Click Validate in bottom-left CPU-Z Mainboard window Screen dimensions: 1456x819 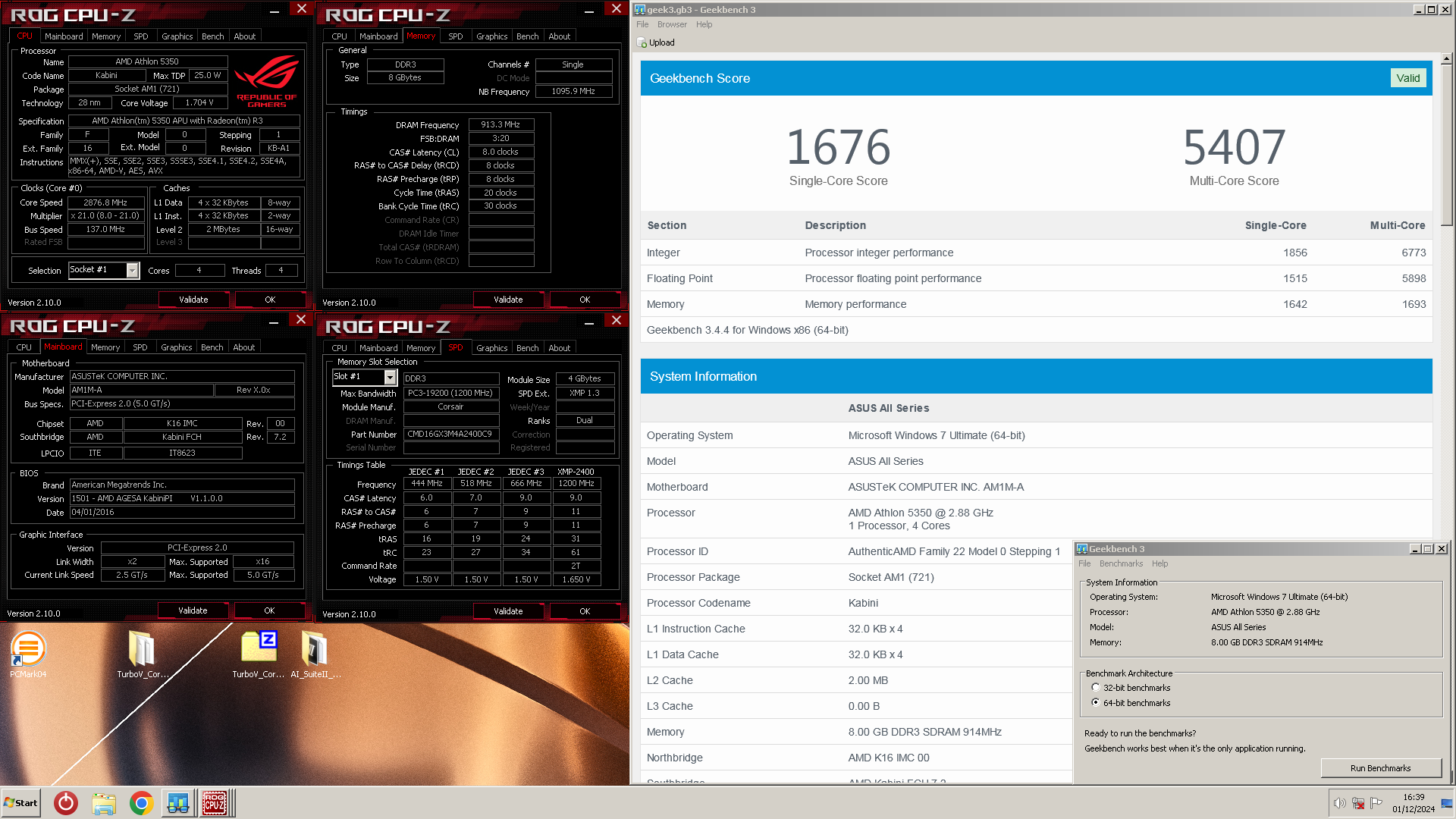click(x=193, y=610)
